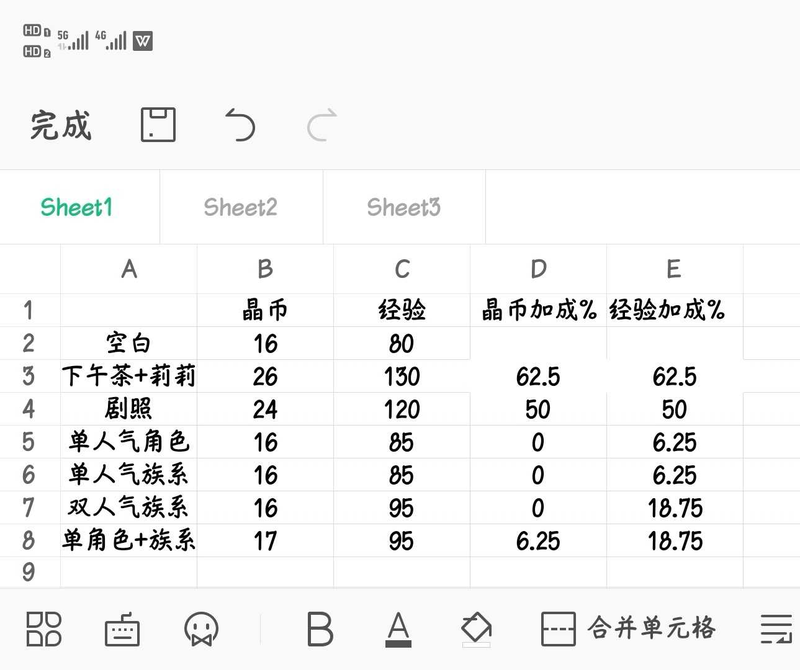Switch to the Sheet3 tab

(x=403, y=207)
